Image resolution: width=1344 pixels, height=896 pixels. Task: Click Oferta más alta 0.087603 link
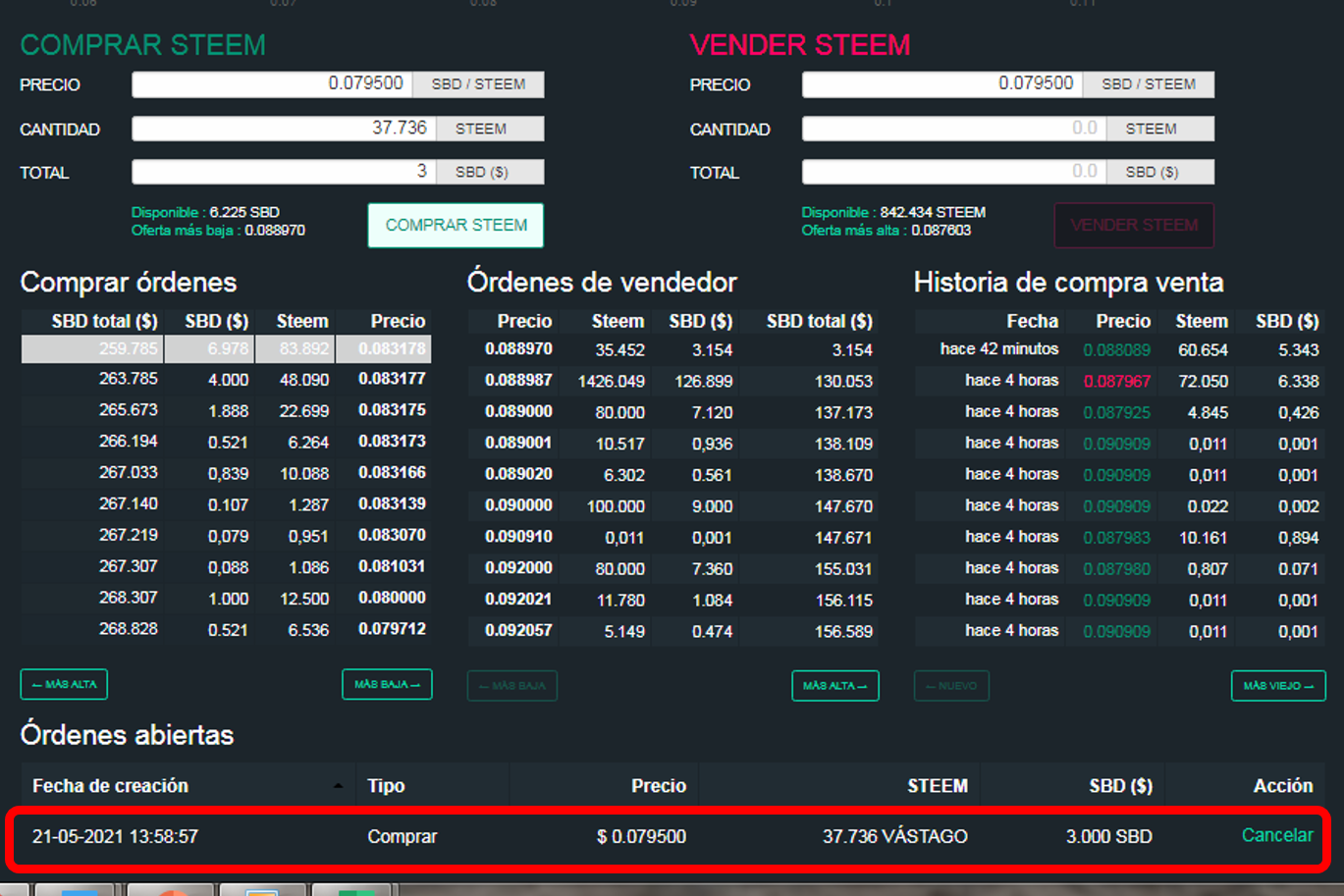coord(886,231)
